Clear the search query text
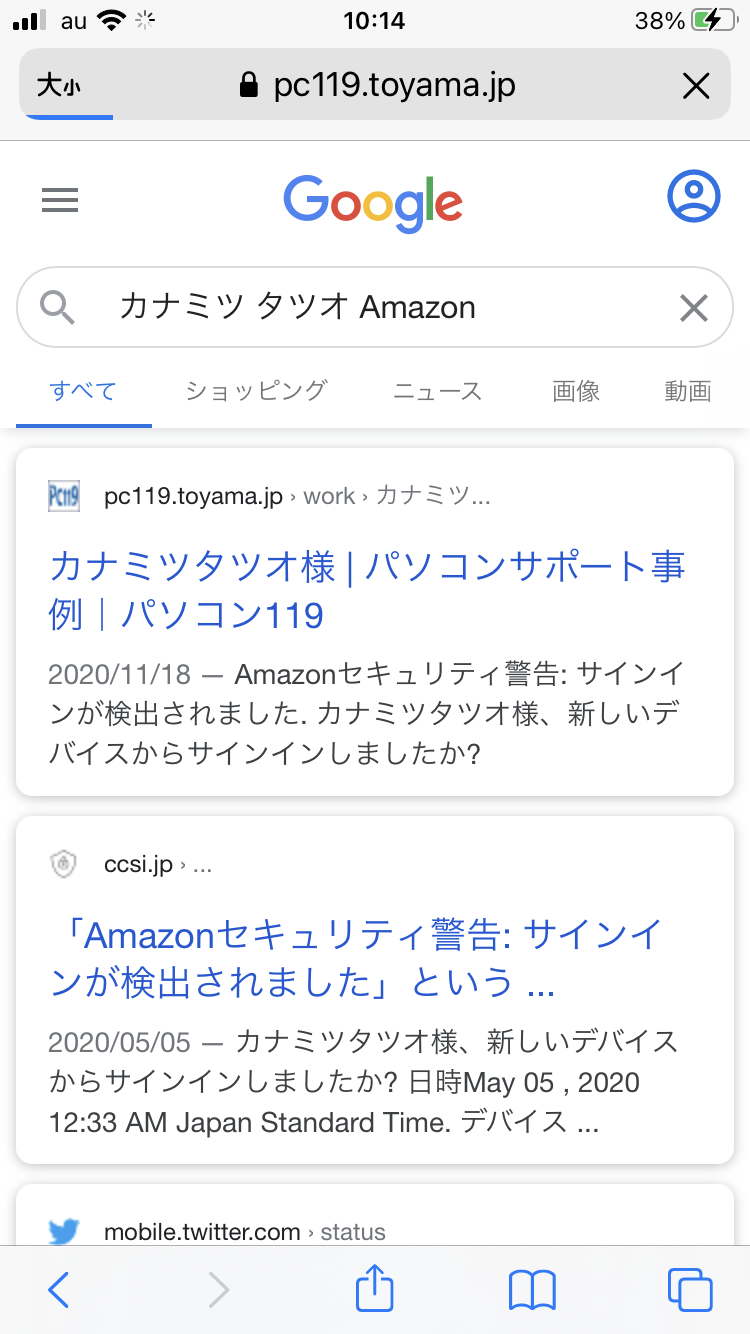This screenshot has height=1334, width=750. point(693,308)
